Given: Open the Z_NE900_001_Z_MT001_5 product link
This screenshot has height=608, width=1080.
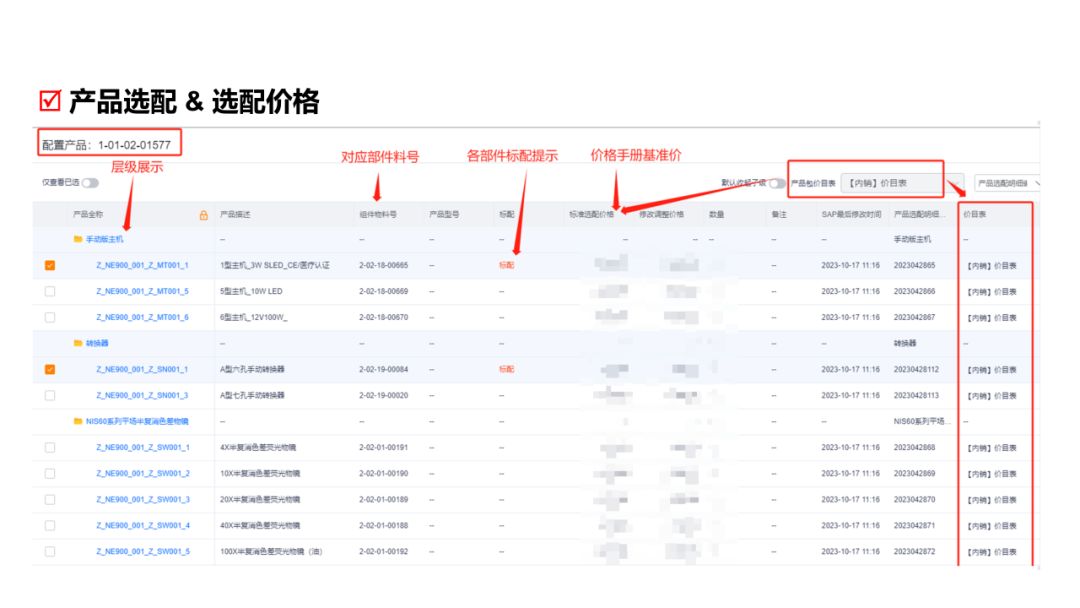Looking at the screenshot, I should [142, 291].
